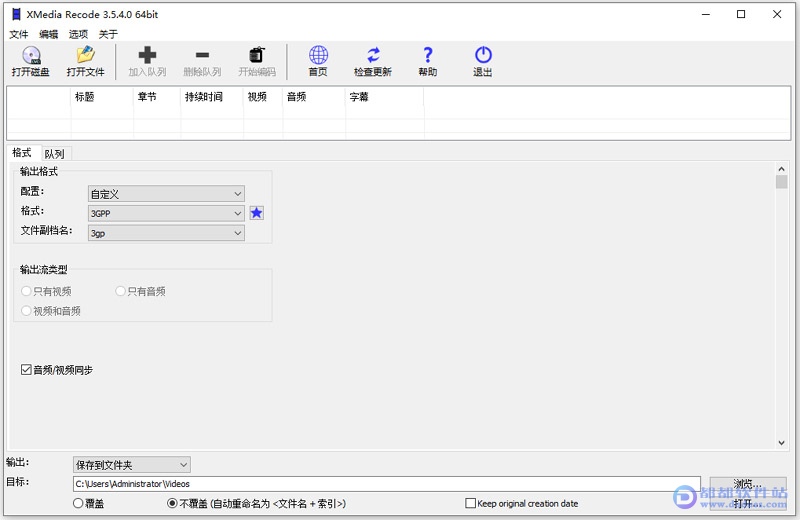Open the 选项 menu
Screen dimensions: 800x520
[78, 34]
